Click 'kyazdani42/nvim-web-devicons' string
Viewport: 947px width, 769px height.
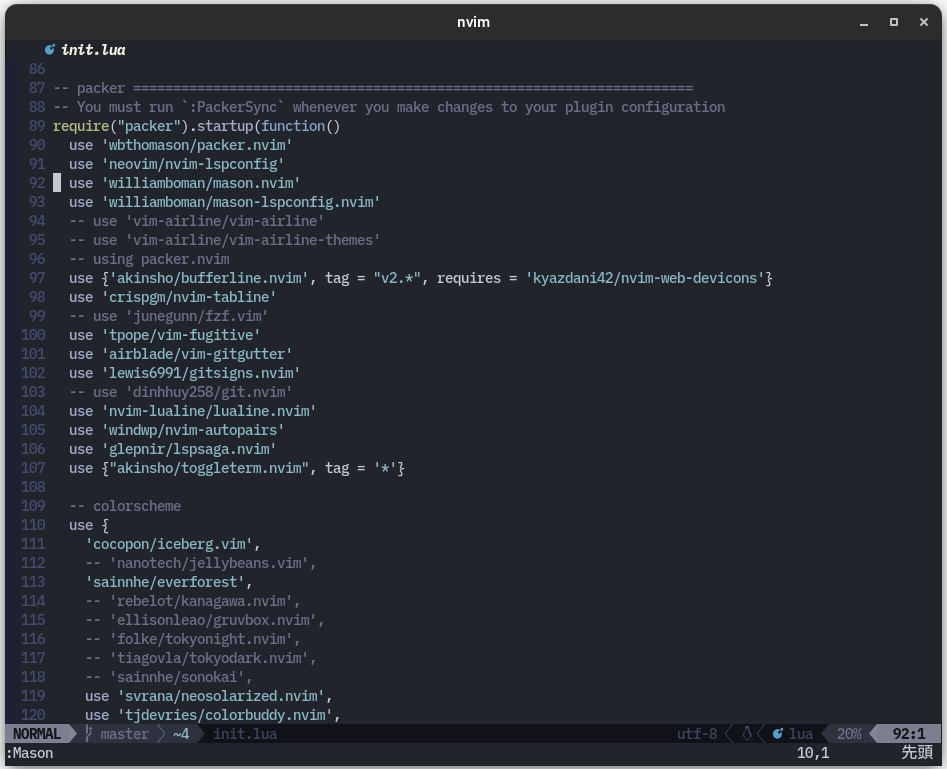[645, 278]
